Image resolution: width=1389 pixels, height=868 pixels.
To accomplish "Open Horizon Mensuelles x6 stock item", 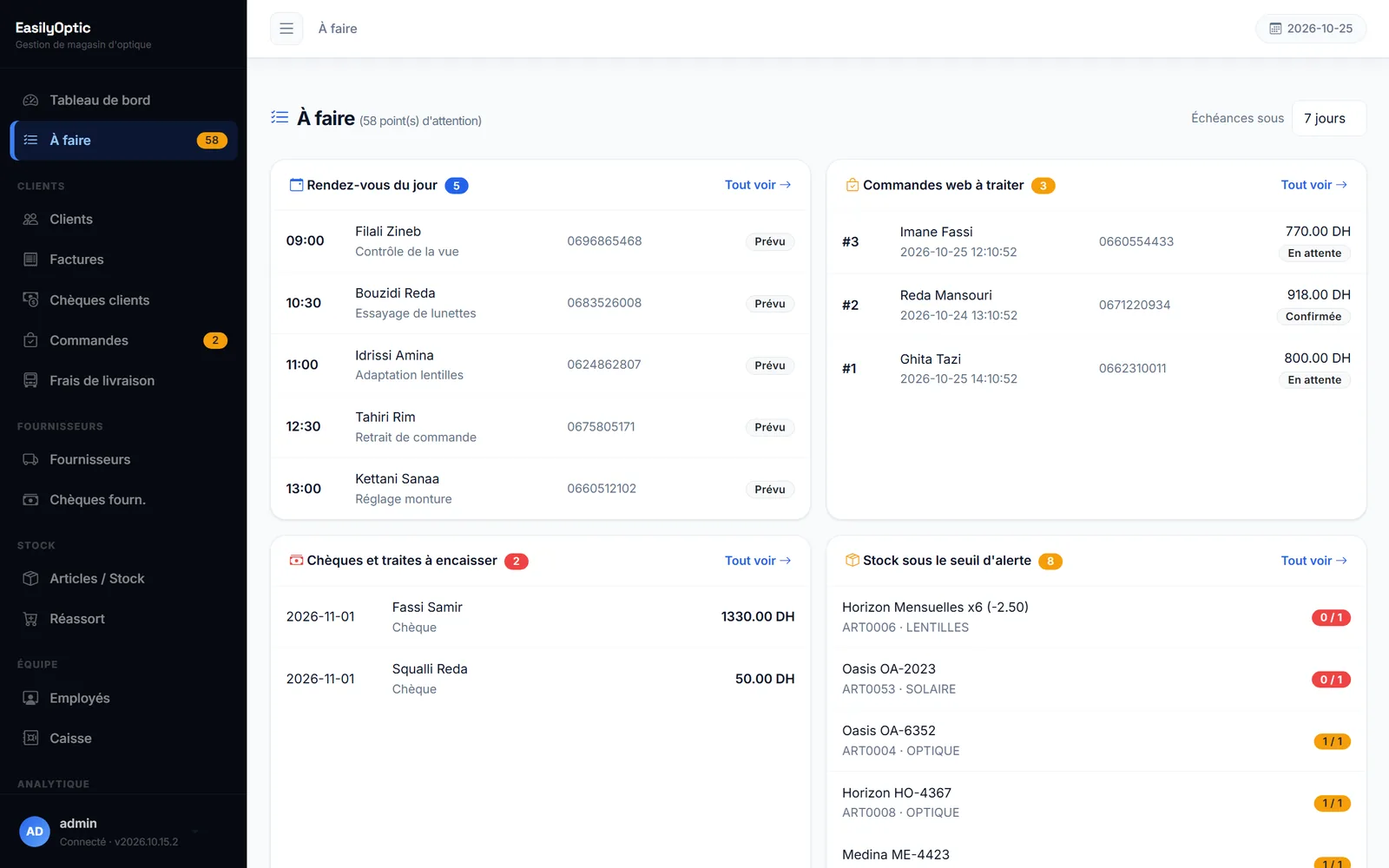I will pyautogui.click(x=1096, y=617).
